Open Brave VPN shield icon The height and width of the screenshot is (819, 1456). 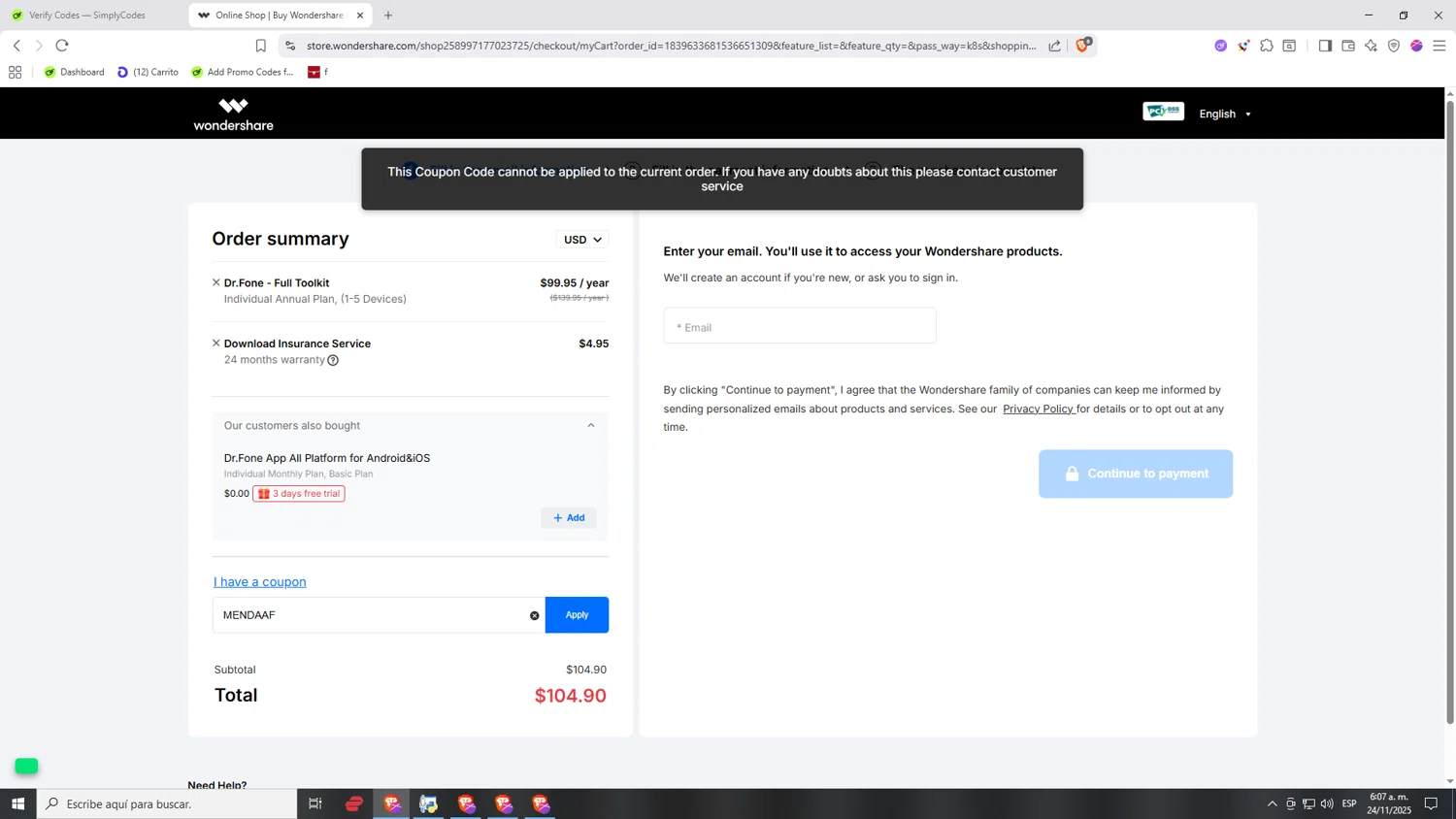pos(1394,46)
